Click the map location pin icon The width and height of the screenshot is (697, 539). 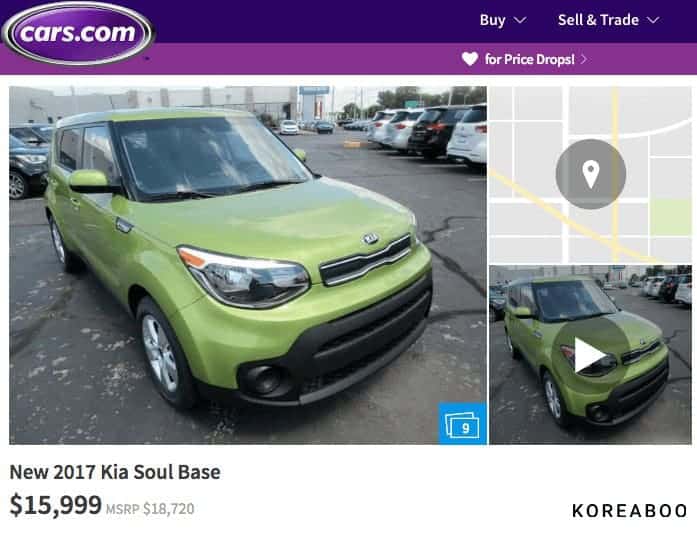pos(591,174)
